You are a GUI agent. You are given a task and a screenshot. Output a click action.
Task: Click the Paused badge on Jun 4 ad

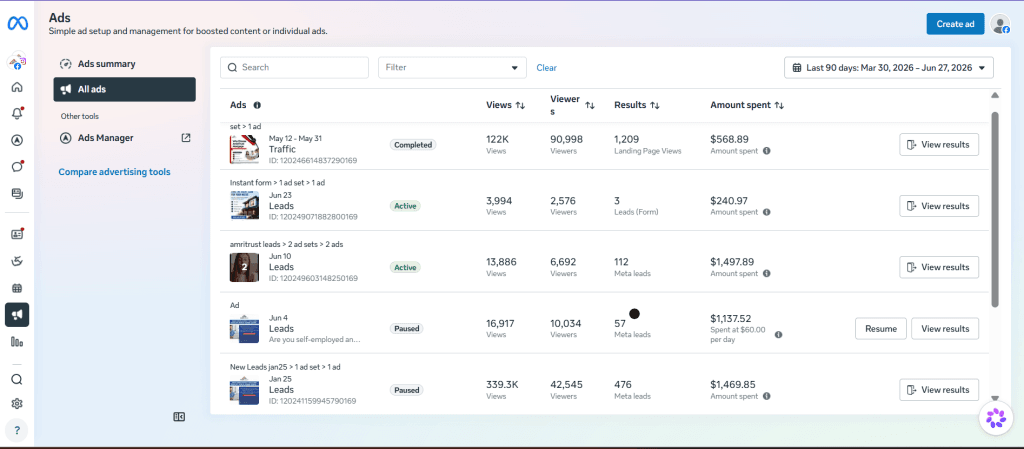click(x=406, y=329)
